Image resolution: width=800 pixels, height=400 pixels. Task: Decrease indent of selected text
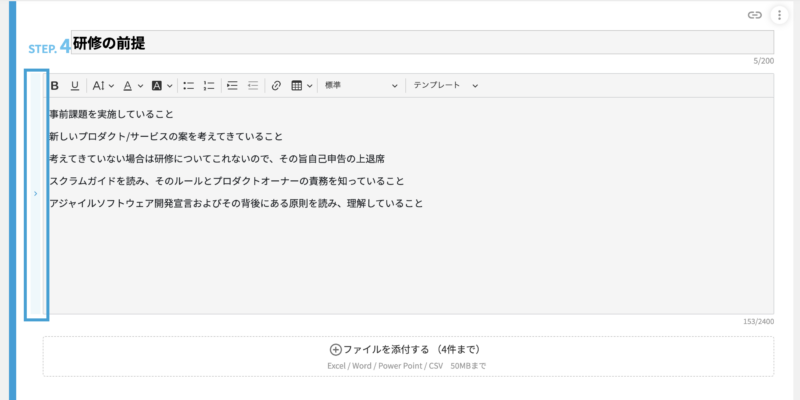click(253, 86)
